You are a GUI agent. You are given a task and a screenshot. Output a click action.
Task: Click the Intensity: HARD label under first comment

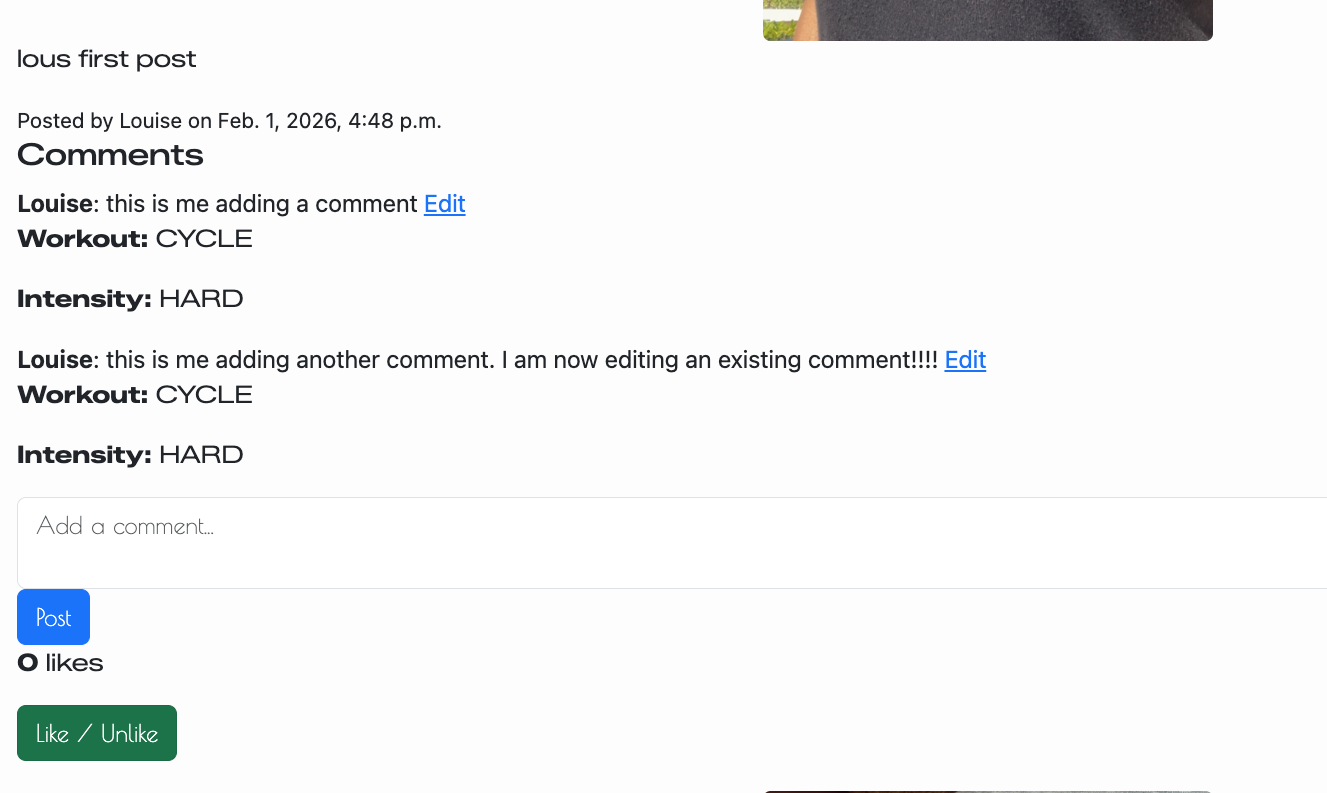130,298
